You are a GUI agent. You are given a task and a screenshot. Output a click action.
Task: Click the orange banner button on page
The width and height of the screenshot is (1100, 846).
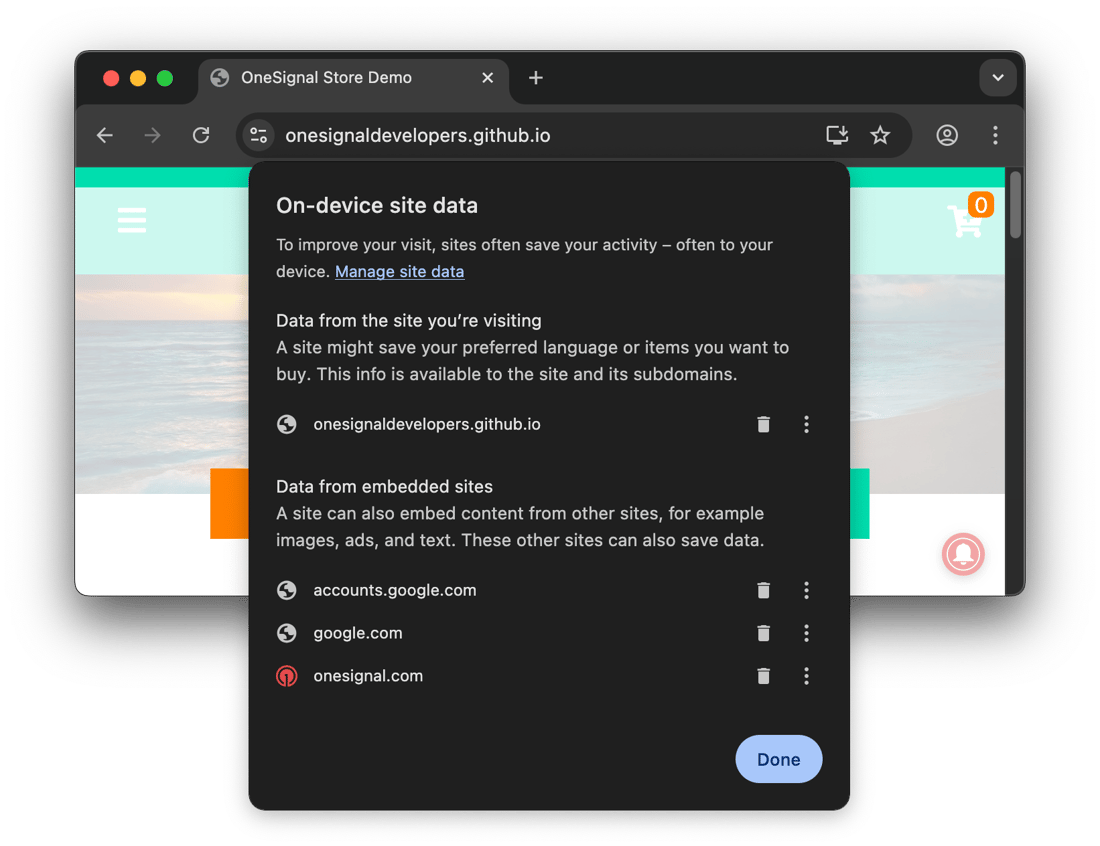tap(229, 504)
